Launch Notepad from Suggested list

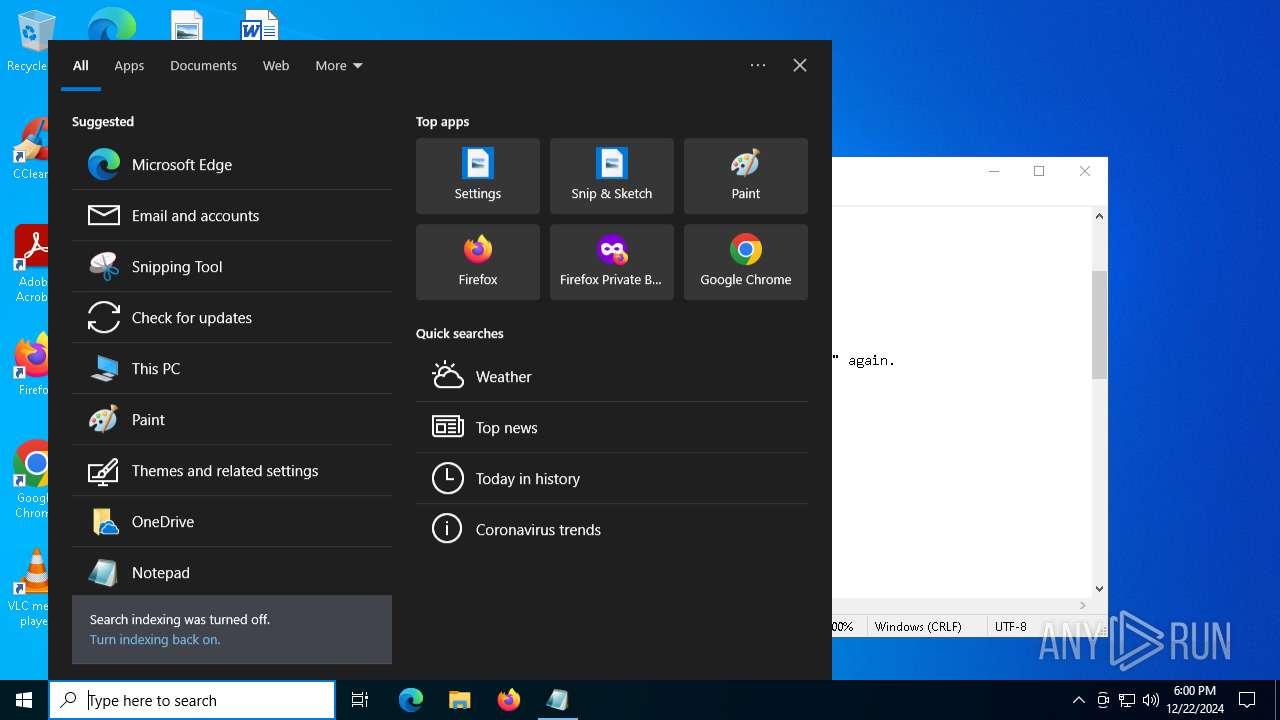pos(232,572)
